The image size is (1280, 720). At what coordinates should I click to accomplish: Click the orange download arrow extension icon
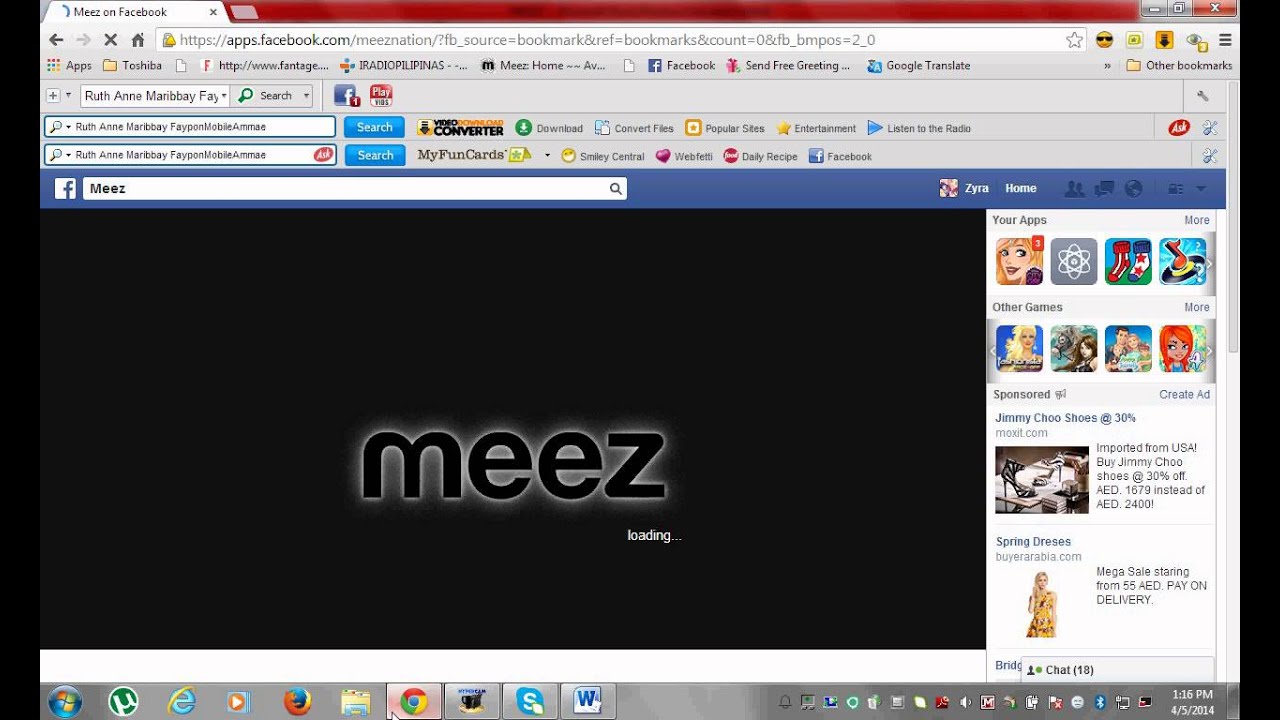[1165, 40]
